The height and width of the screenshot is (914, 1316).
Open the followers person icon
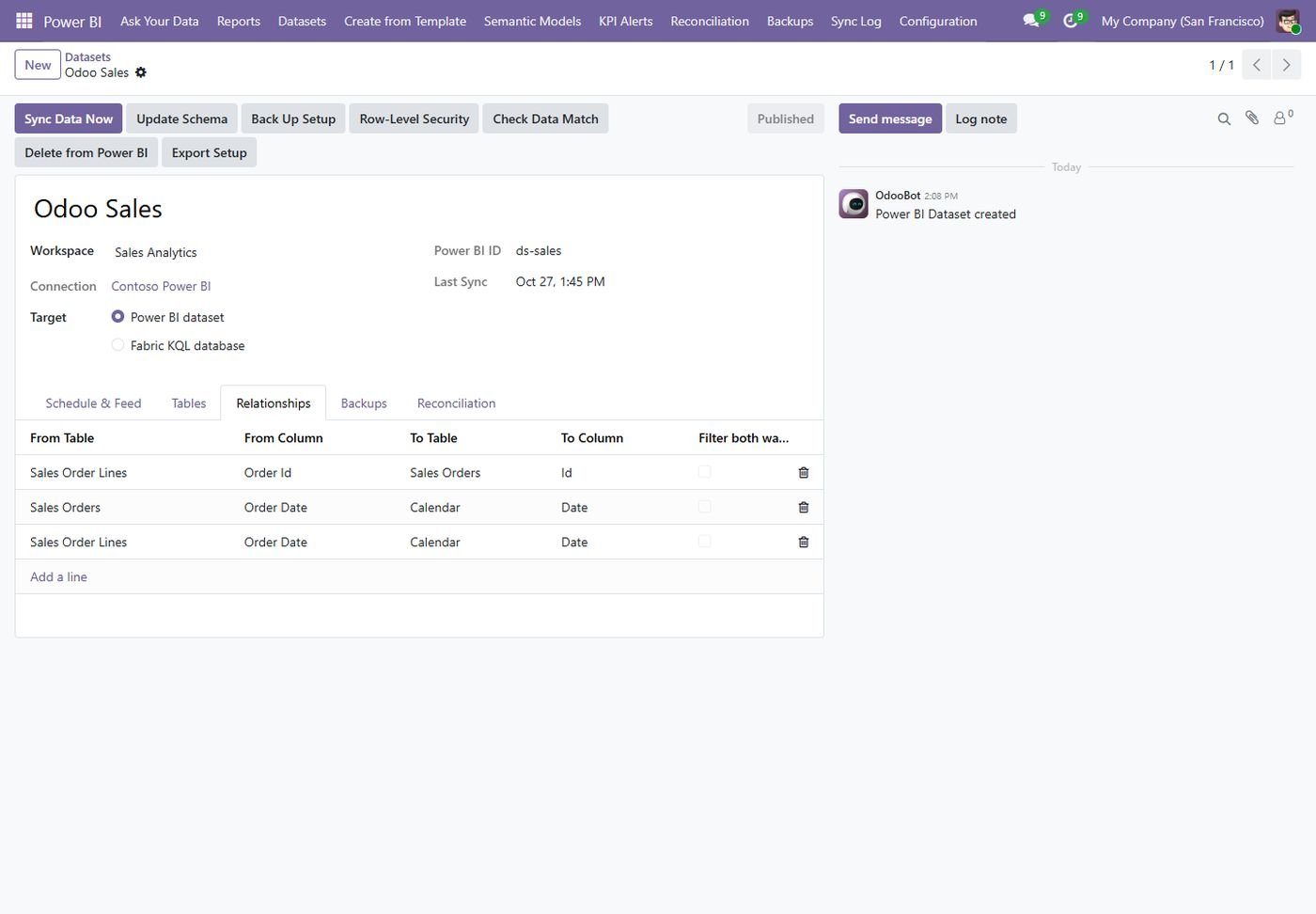tap(1282, 118)
